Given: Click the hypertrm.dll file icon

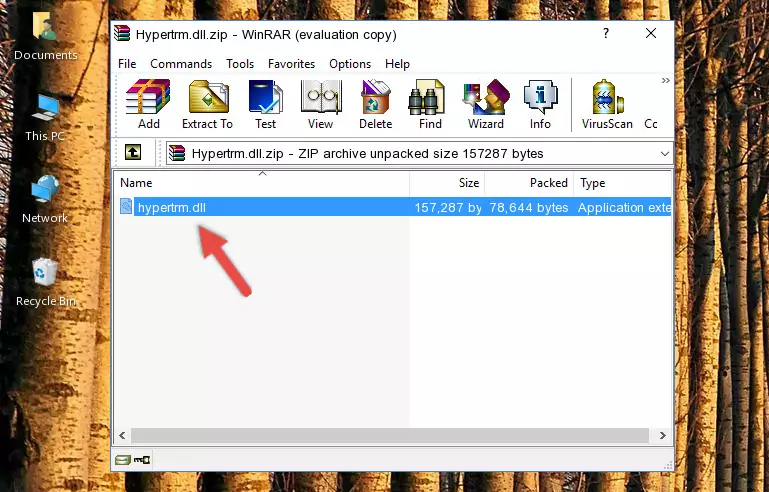Looking at the screenshot, I should pyautogui.click(x=126, y=207).
